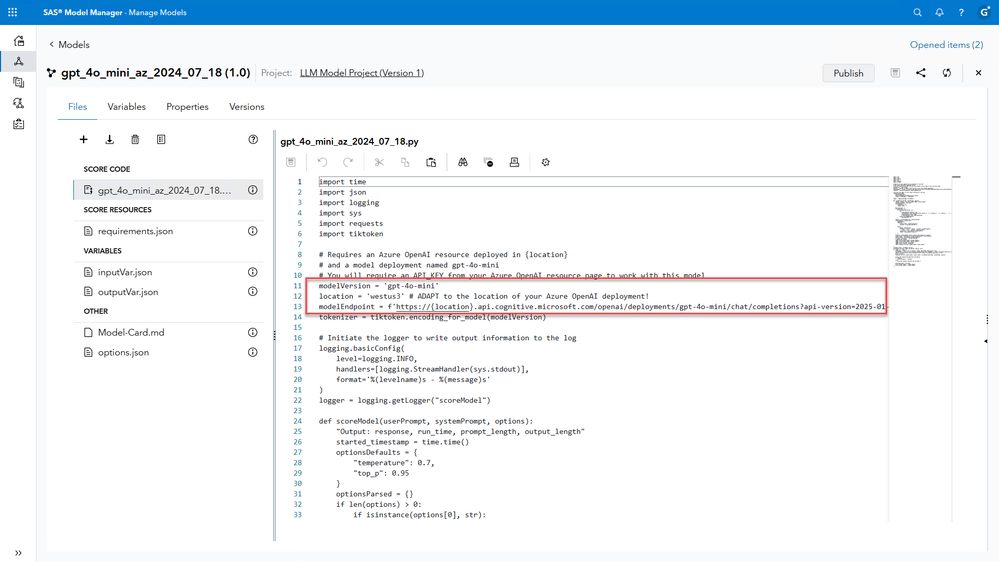Show info for requirements.json
The height and width of the screenshot is (562, 999).
coord(253,231)
